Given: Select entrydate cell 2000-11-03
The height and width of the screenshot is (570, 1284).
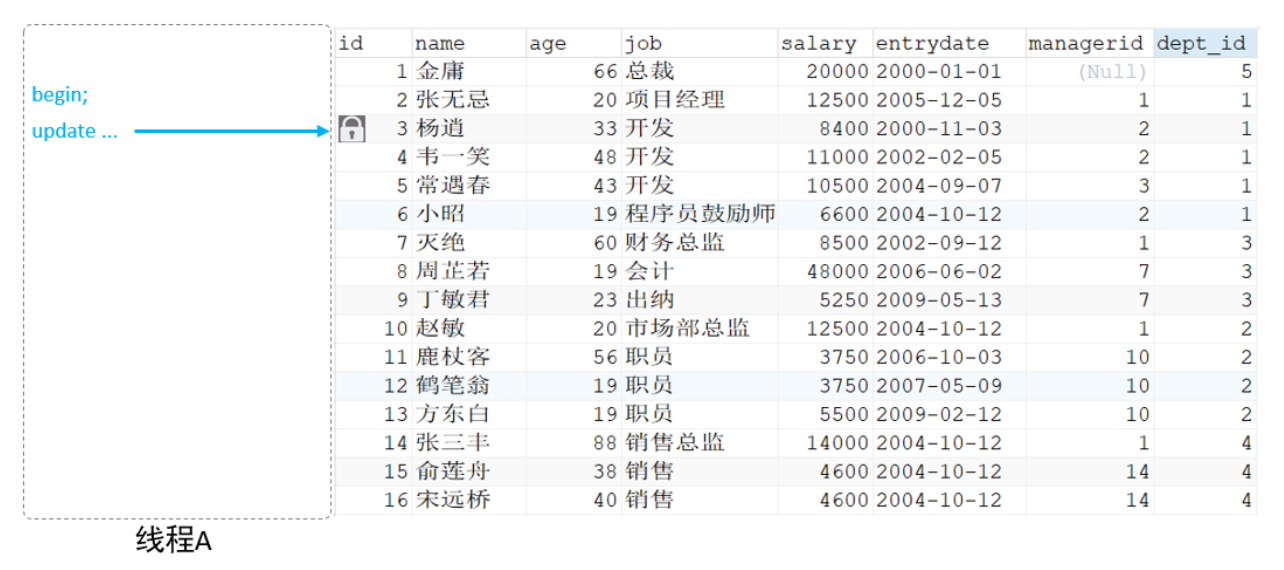Looking at the screenshot, I should click(938, 129).
